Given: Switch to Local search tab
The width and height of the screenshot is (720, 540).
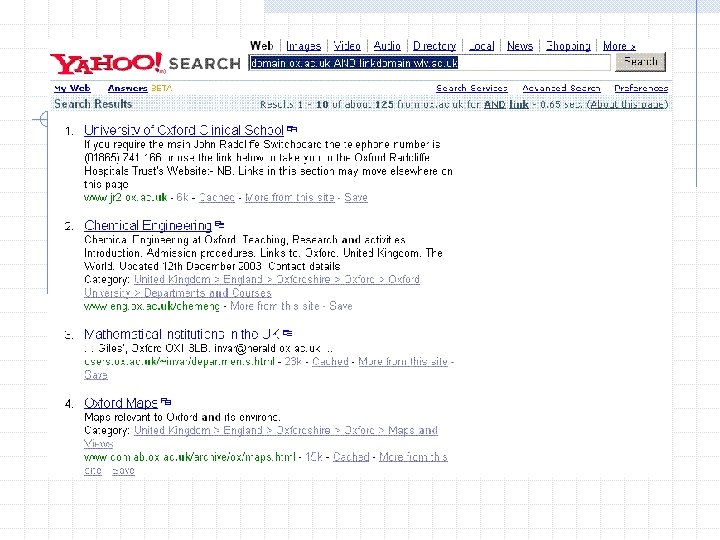Looking at the screenshot, I should coord(481,46).
